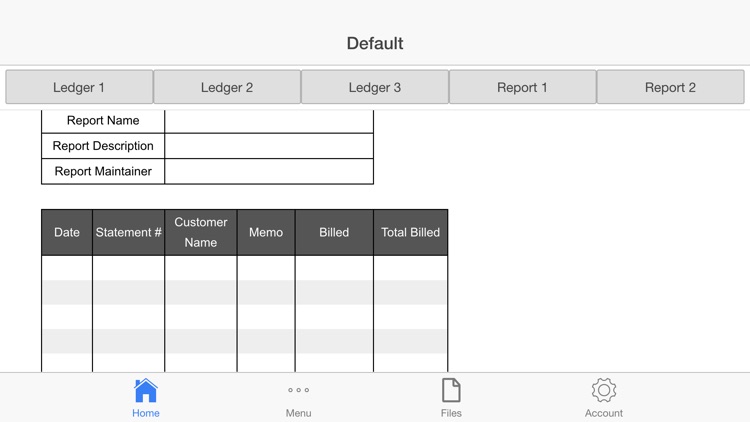750x422 pixels.
Task: Switch to the Ledger 1 tab
Action: 79,87
